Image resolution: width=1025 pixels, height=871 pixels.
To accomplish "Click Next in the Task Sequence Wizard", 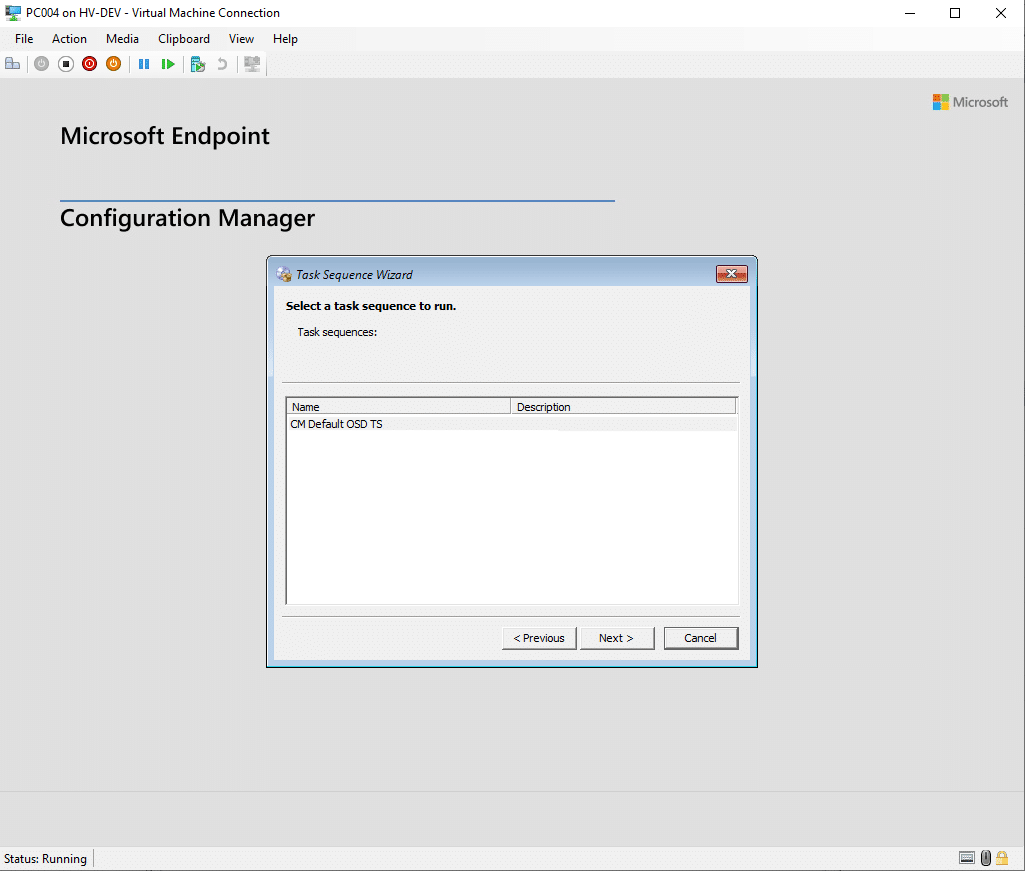I will click(x=617, y=637).
